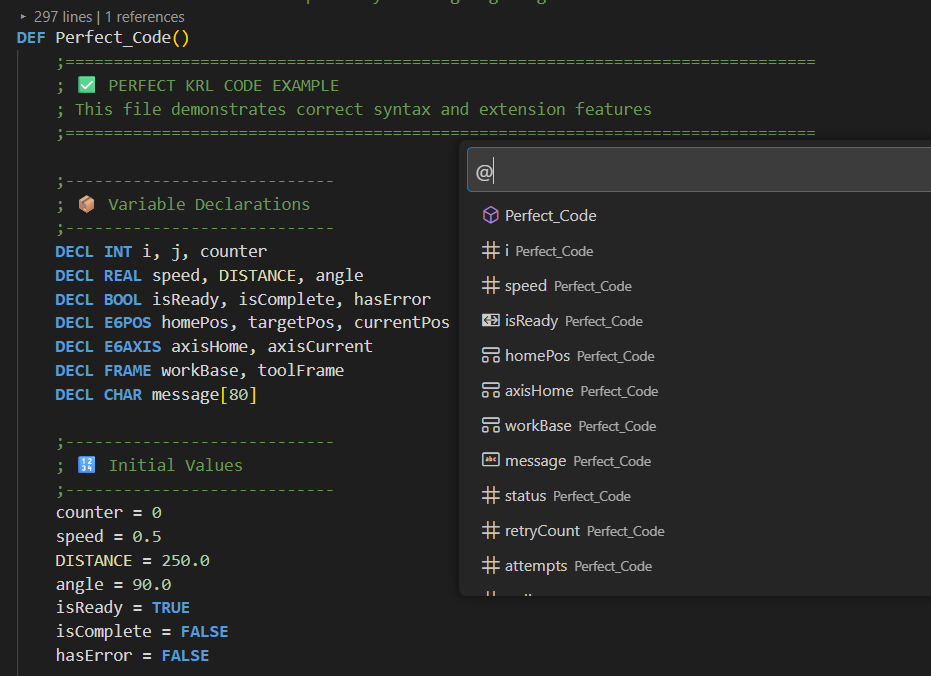
Task: Click the FRAME type keyword
Action: (x=127, y=370)
